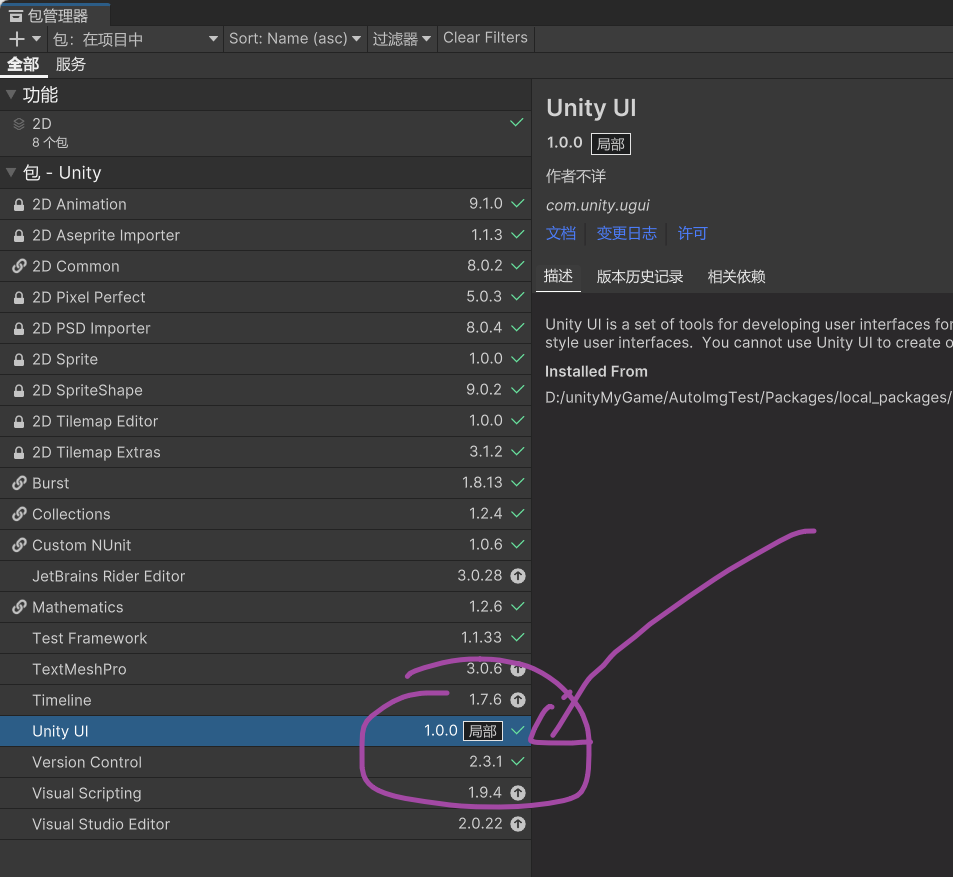Click the installed checkmark for Version Control
The image size is (953, 877).
(517, 762)
